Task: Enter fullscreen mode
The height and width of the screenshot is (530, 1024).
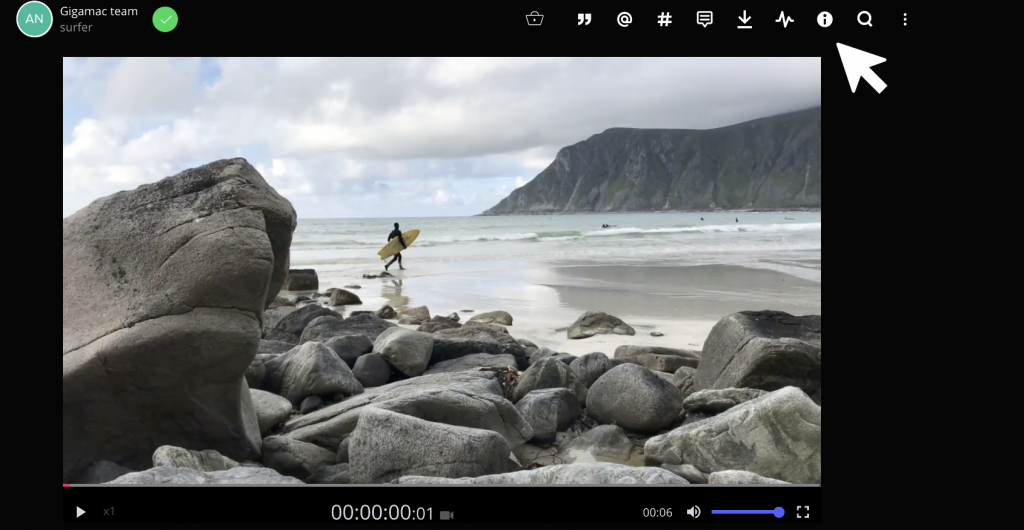Action: (803, 512)
